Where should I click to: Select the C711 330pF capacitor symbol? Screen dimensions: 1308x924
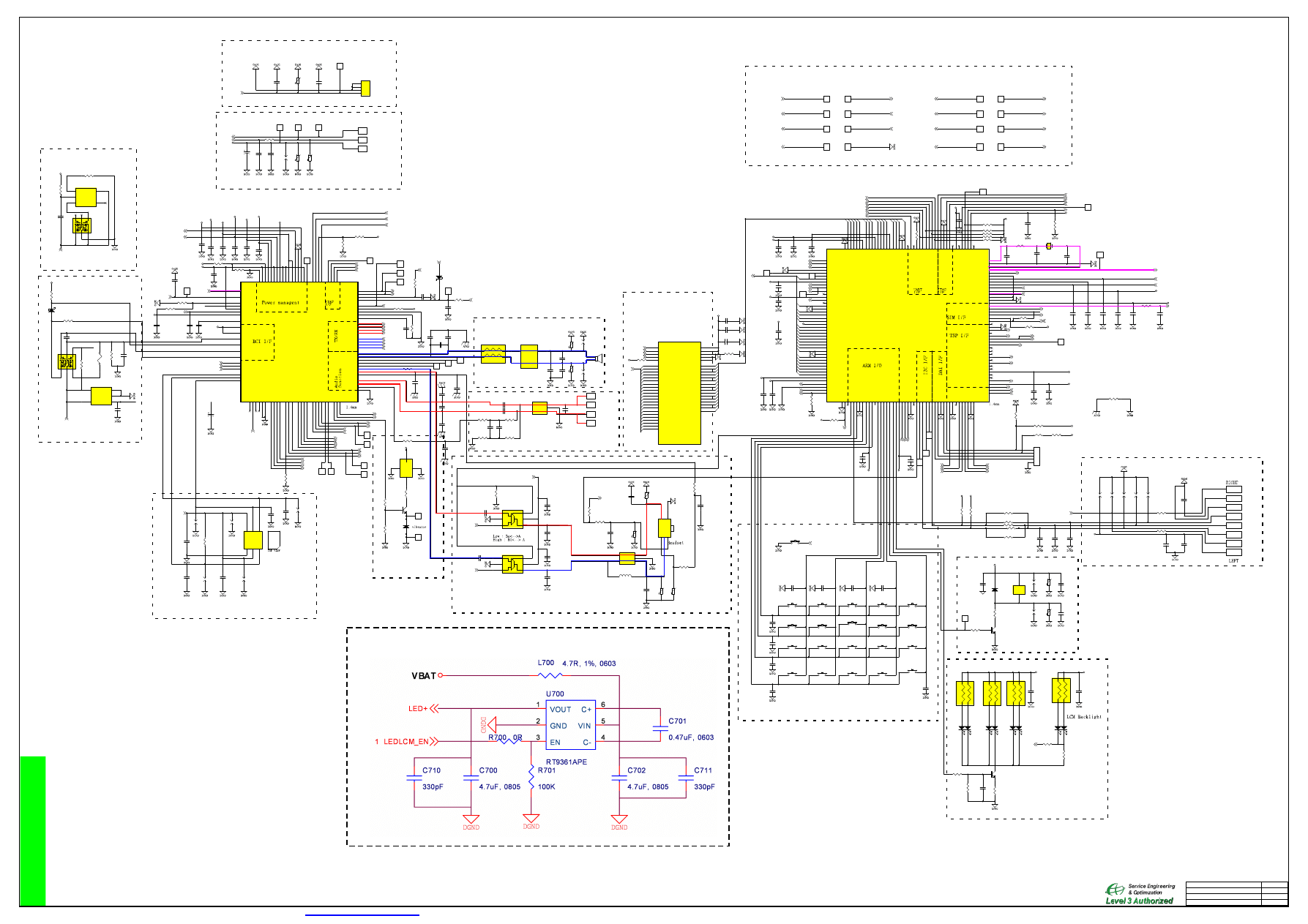point(686,778)
